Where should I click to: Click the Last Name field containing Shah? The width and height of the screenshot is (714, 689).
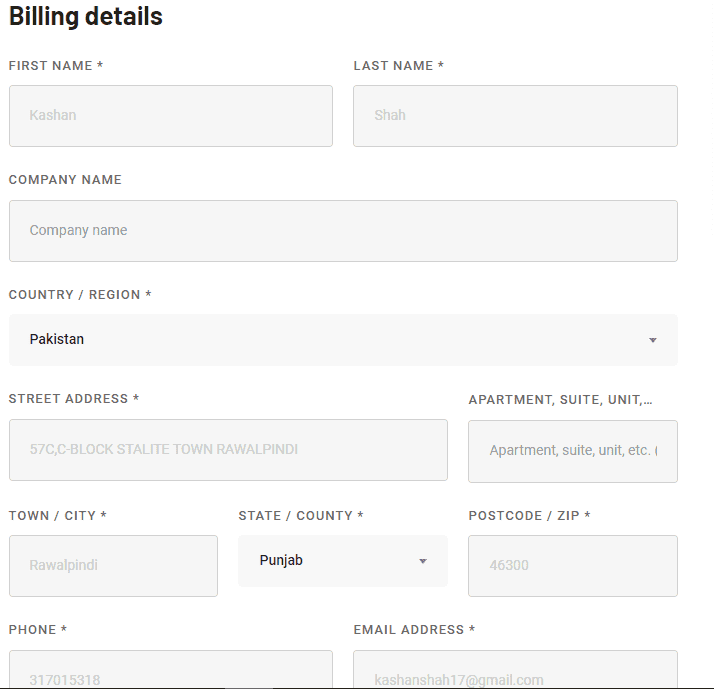click(x=515, y=116)
